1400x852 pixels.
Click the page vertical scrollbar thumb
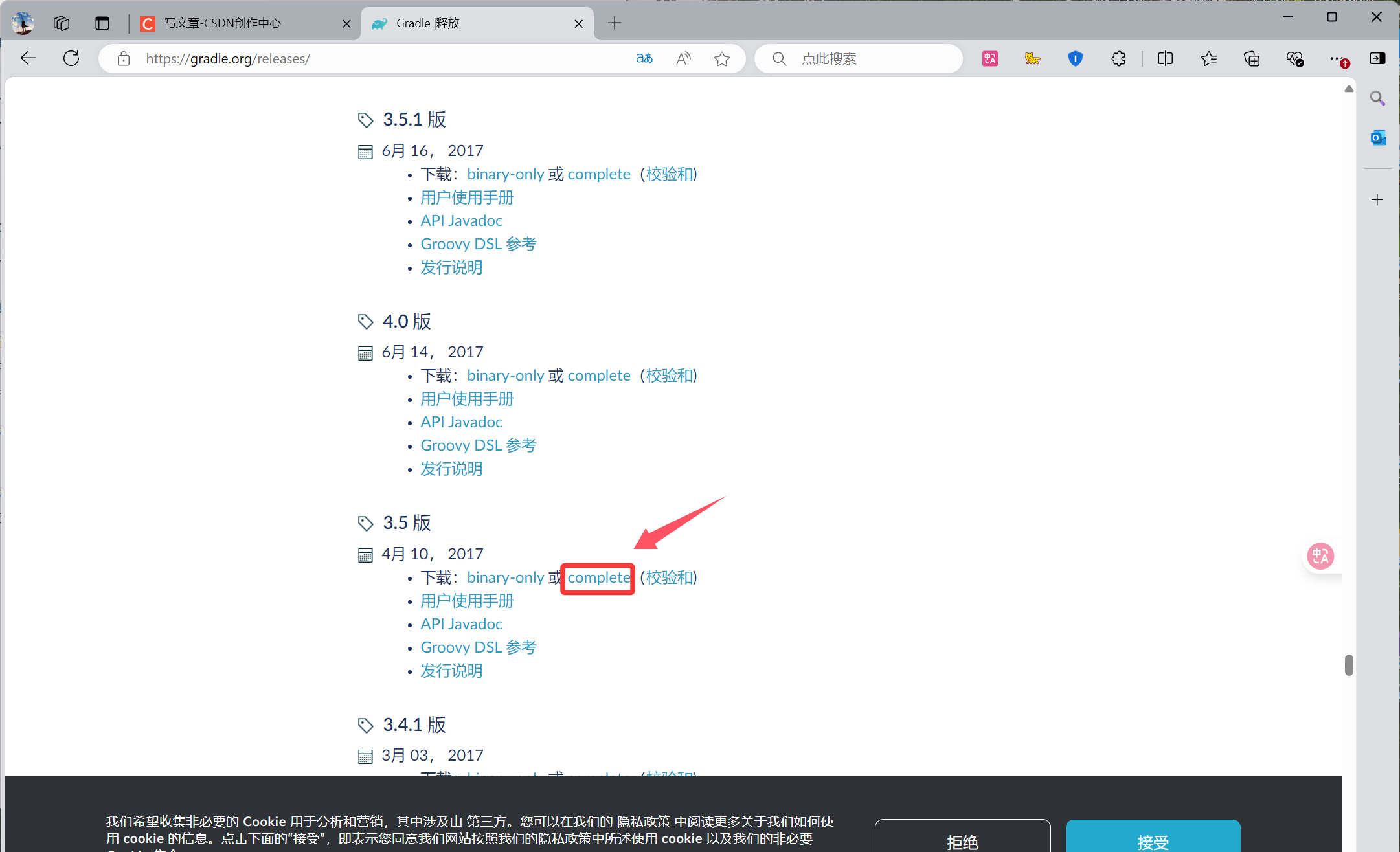(x=1349, y=665)
